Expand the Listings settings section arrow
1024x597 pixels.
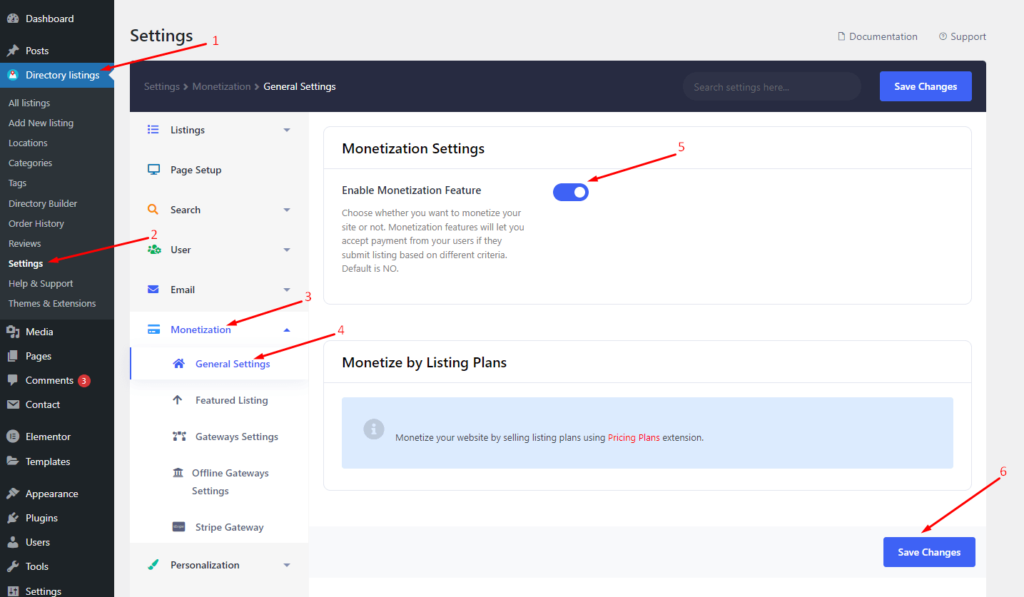287,130
